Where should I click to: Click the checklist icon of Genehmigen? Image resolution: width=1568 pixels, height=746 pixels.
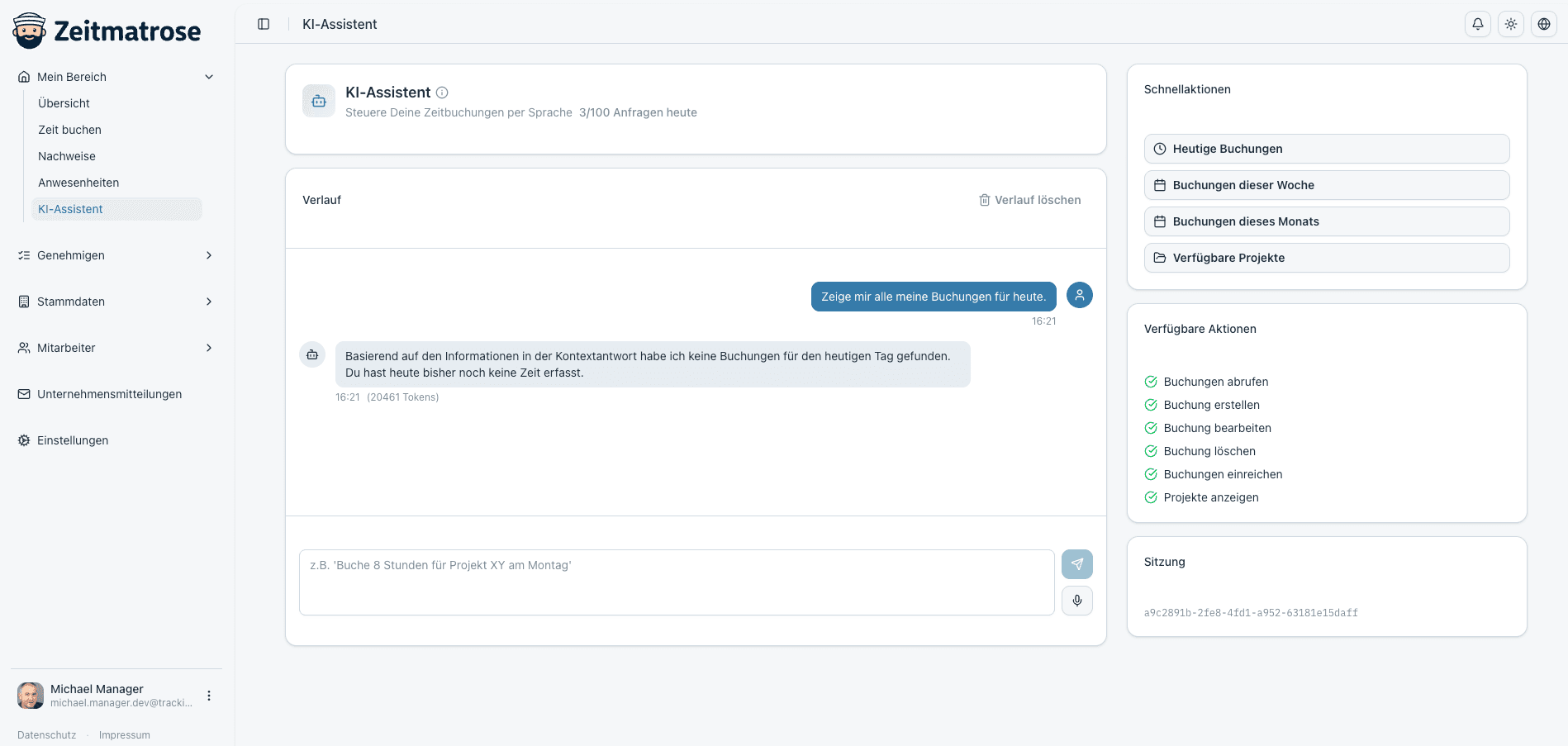(24, 255)
